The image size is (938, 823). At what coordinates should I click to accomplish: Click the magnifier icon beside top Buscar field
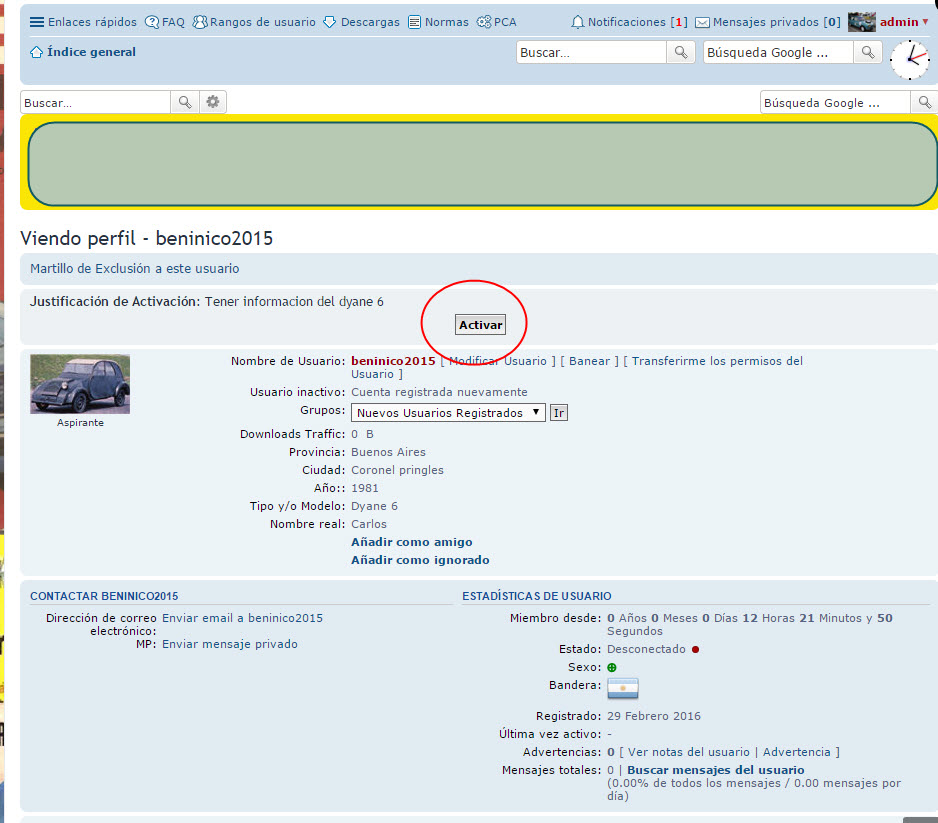681,52
